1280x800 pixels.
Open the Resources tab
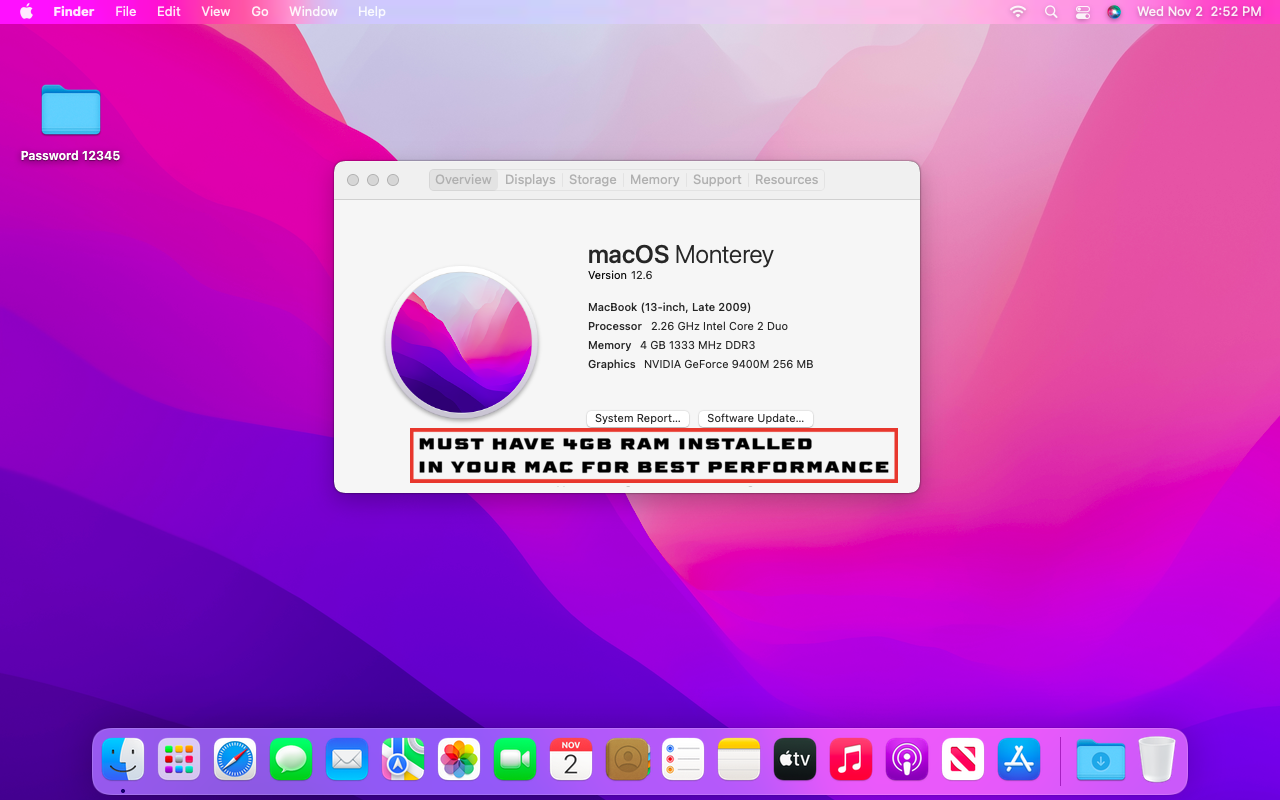tap(786, 180)
